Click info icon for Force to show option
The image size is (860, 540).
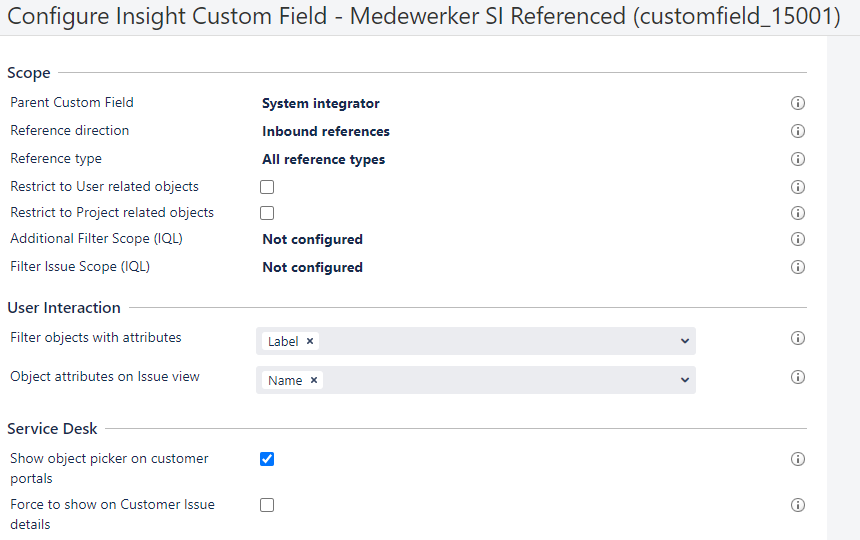click(798, 505)
